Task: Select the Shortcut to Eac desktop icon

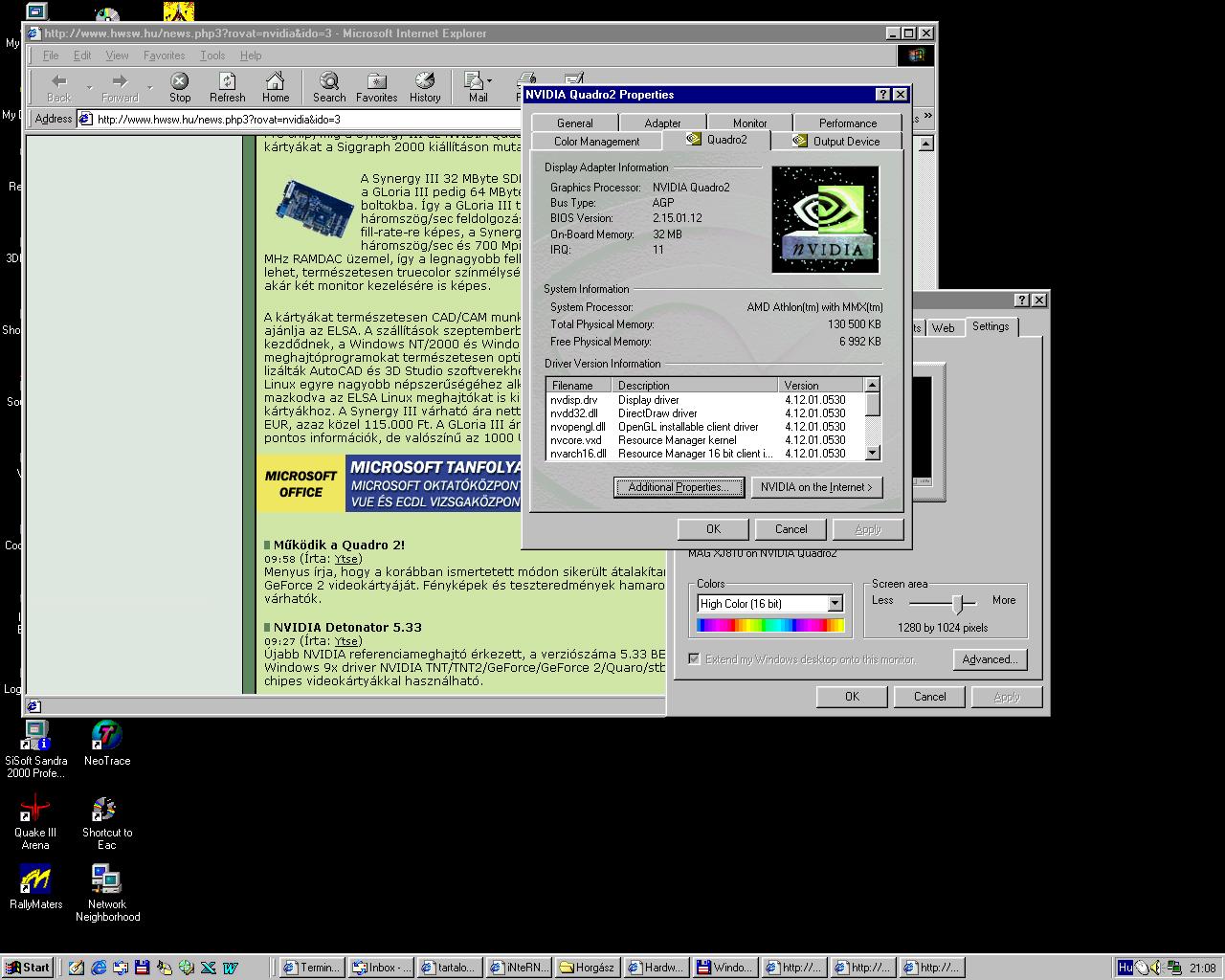Action: (x=107, y=822)
